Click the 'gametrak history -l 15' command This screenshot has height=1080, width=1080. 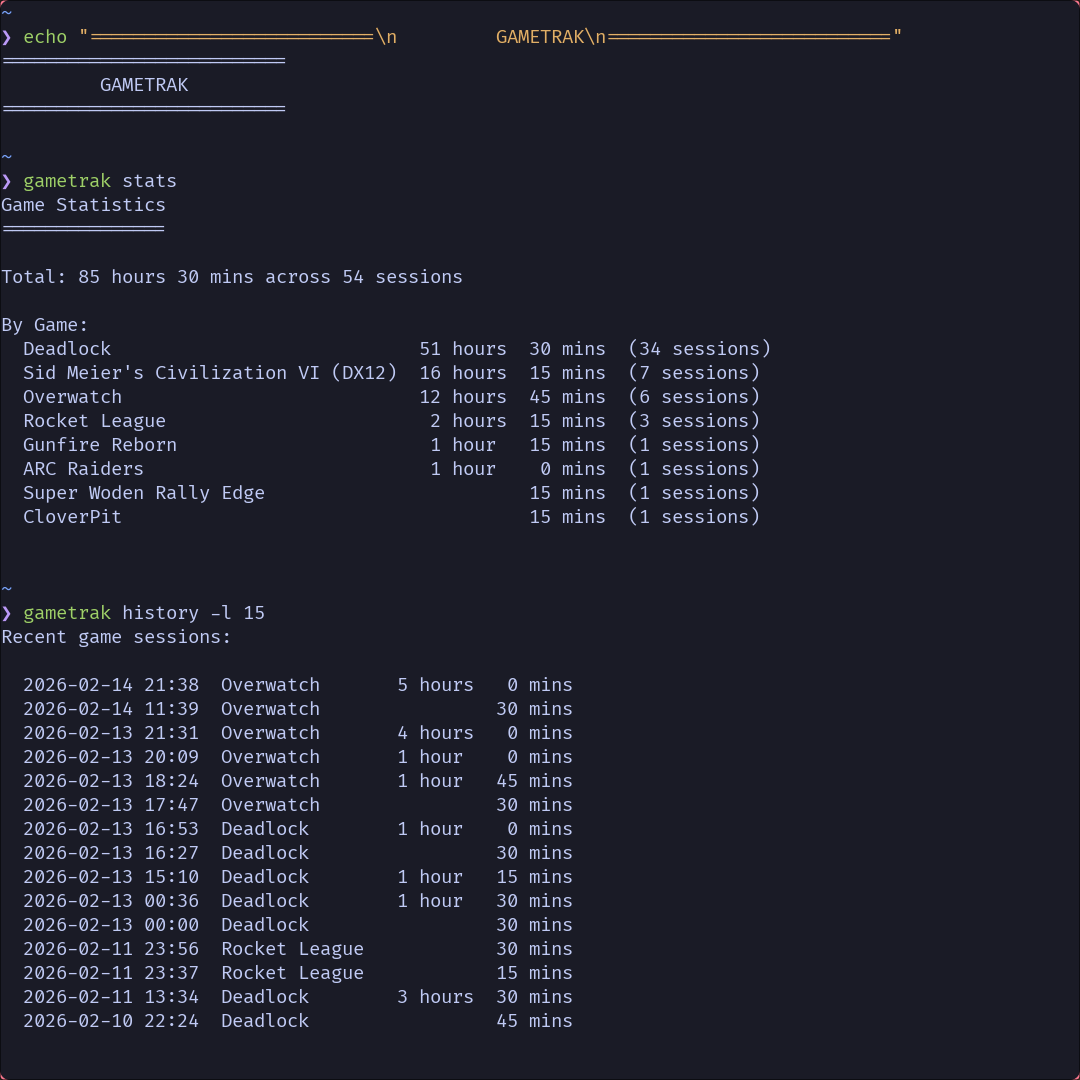coord(144,613)
